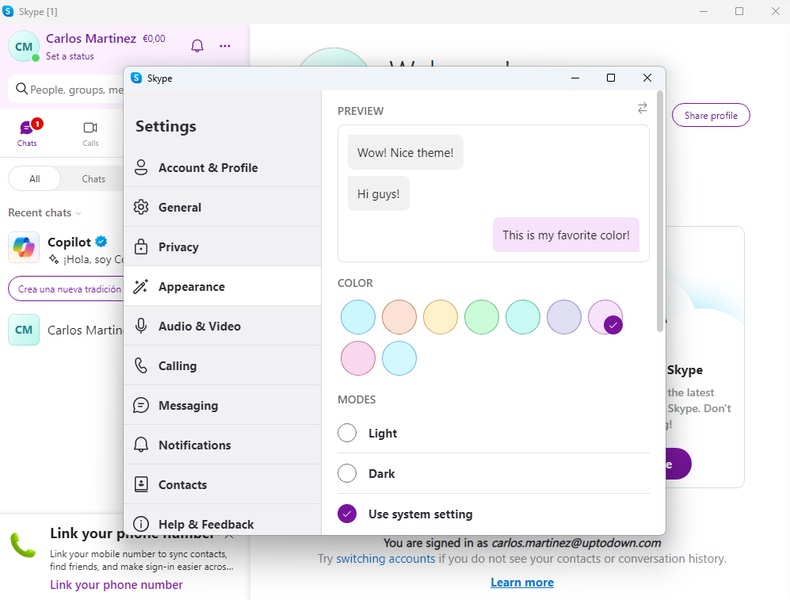The height and width of the screenshot is (600, 790).
Task: Click the search magnifier icon
Action: pos(21,89)
